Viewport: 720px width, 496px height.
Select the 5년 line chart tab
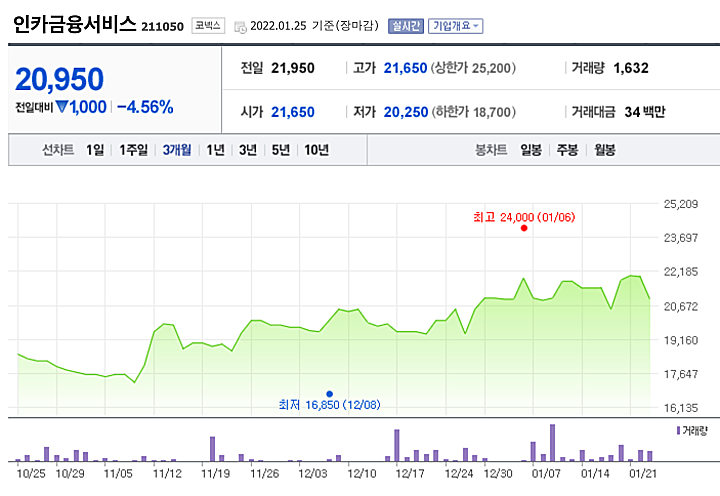(281, 150)
